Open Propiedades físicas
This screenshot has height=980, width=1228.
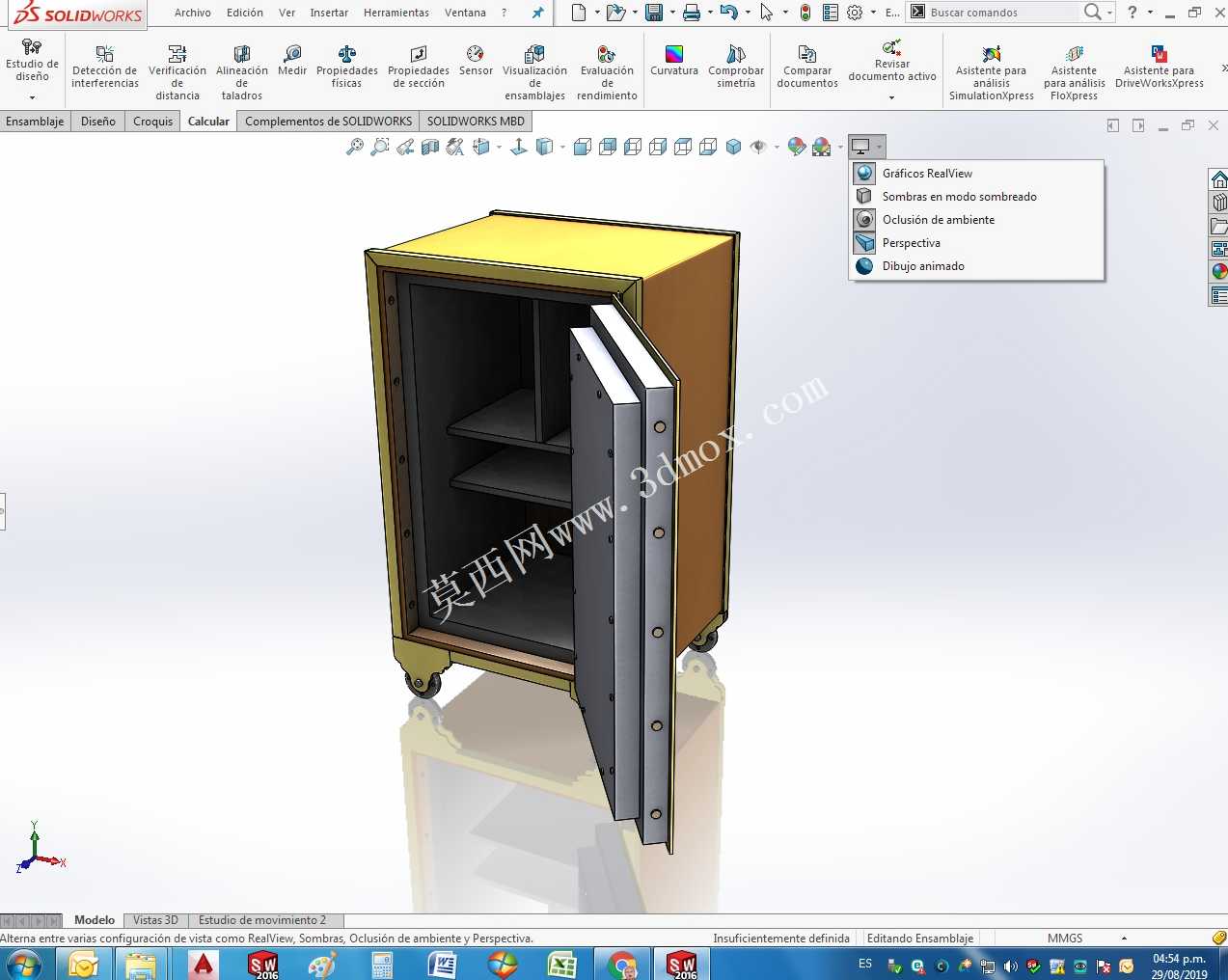click(x=347, y=68)
